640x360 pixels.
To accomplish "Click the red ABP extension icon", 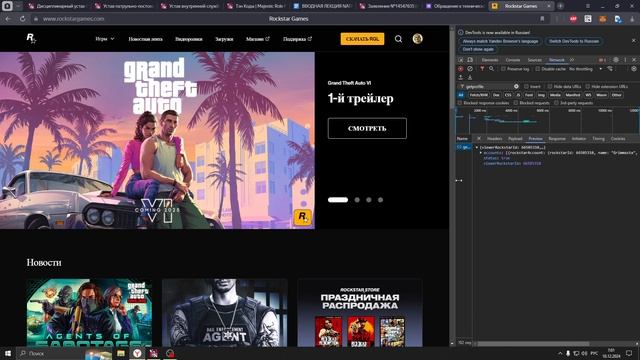I will click(x=573, y=19).
